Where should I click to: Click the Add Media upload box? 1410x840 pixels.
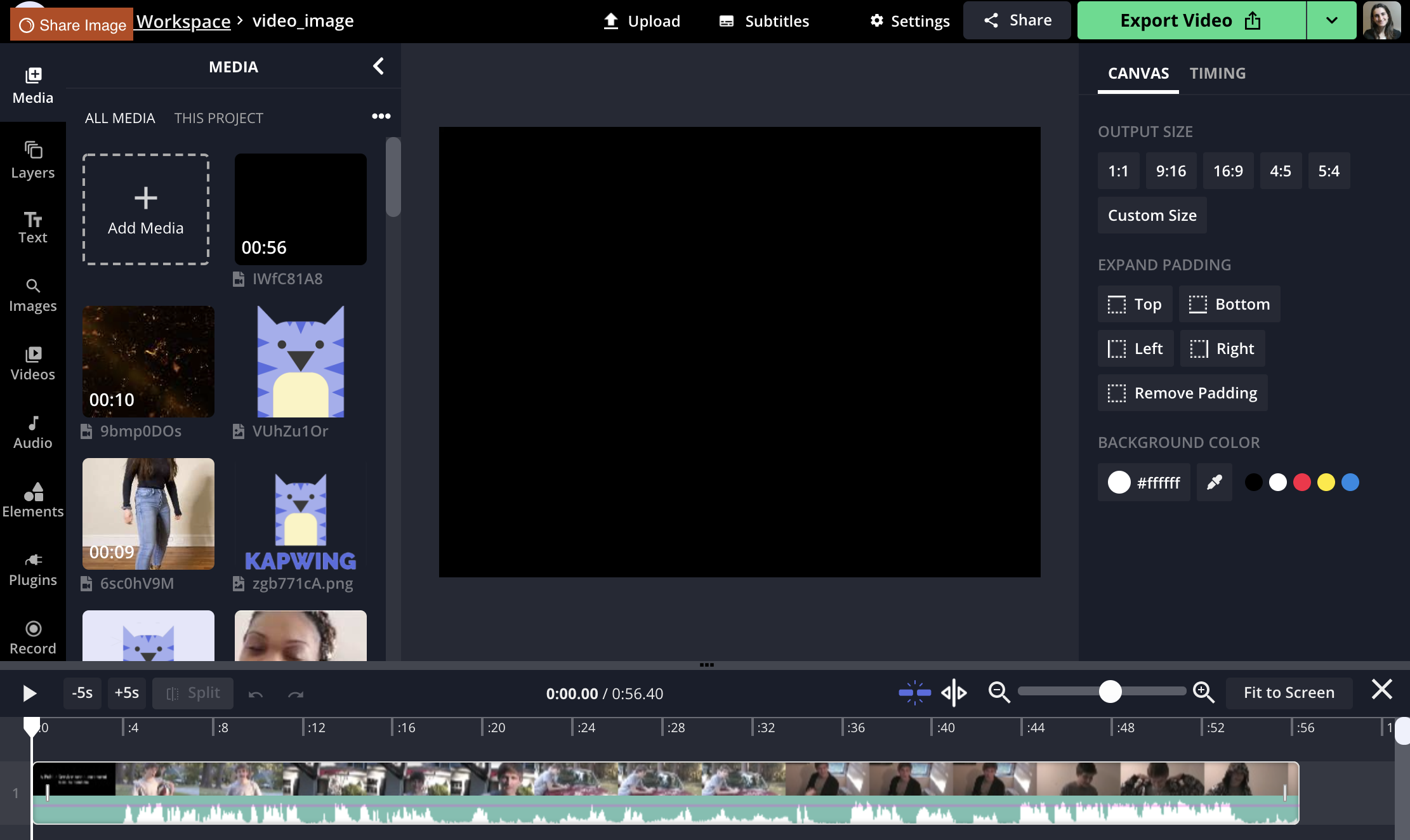pos(145,209)
